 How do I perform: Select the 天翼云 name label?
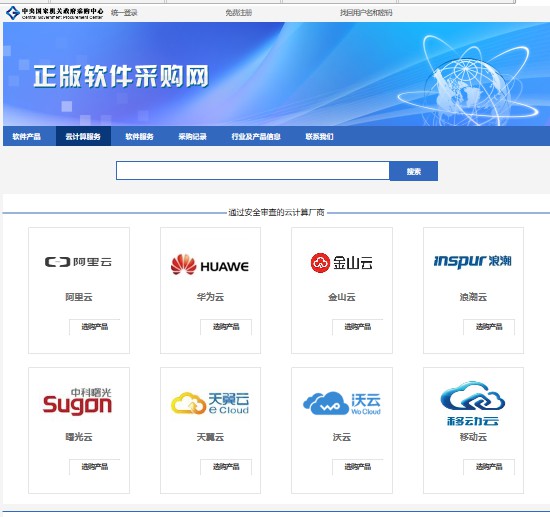(210, 437)
